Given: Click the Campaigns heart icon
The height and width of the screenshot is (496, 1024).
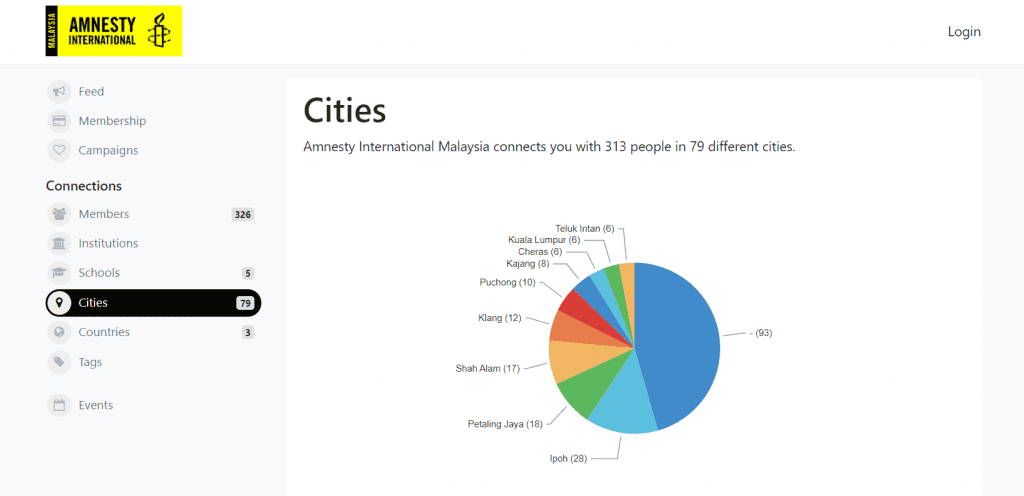Looking at the screenshot, I should tap(59, 150).
